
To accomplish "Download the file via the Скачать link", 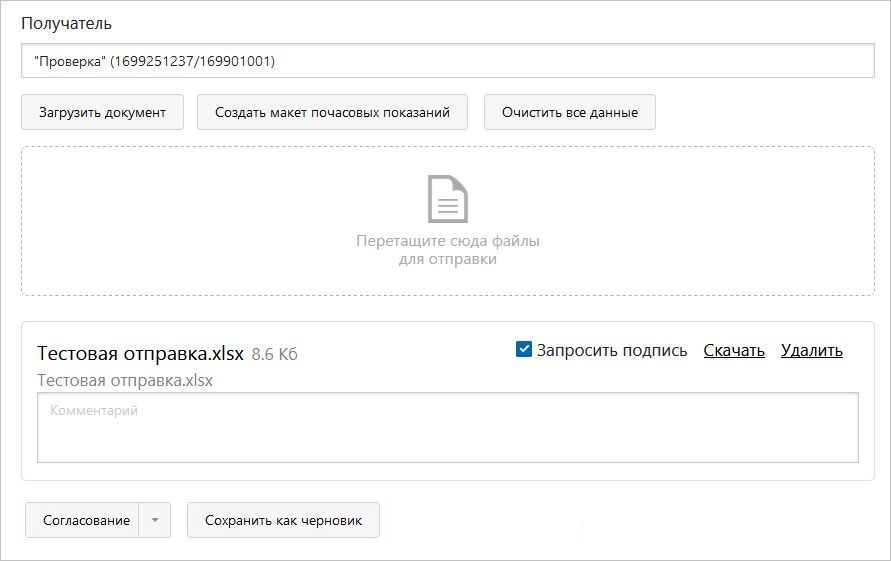I will pyautogui.click(x=734, y=350).
